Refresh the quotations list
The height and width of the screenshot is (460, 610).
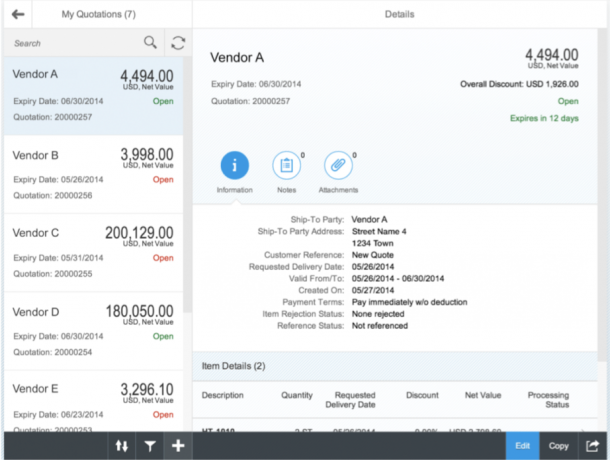tap(178, 43)
